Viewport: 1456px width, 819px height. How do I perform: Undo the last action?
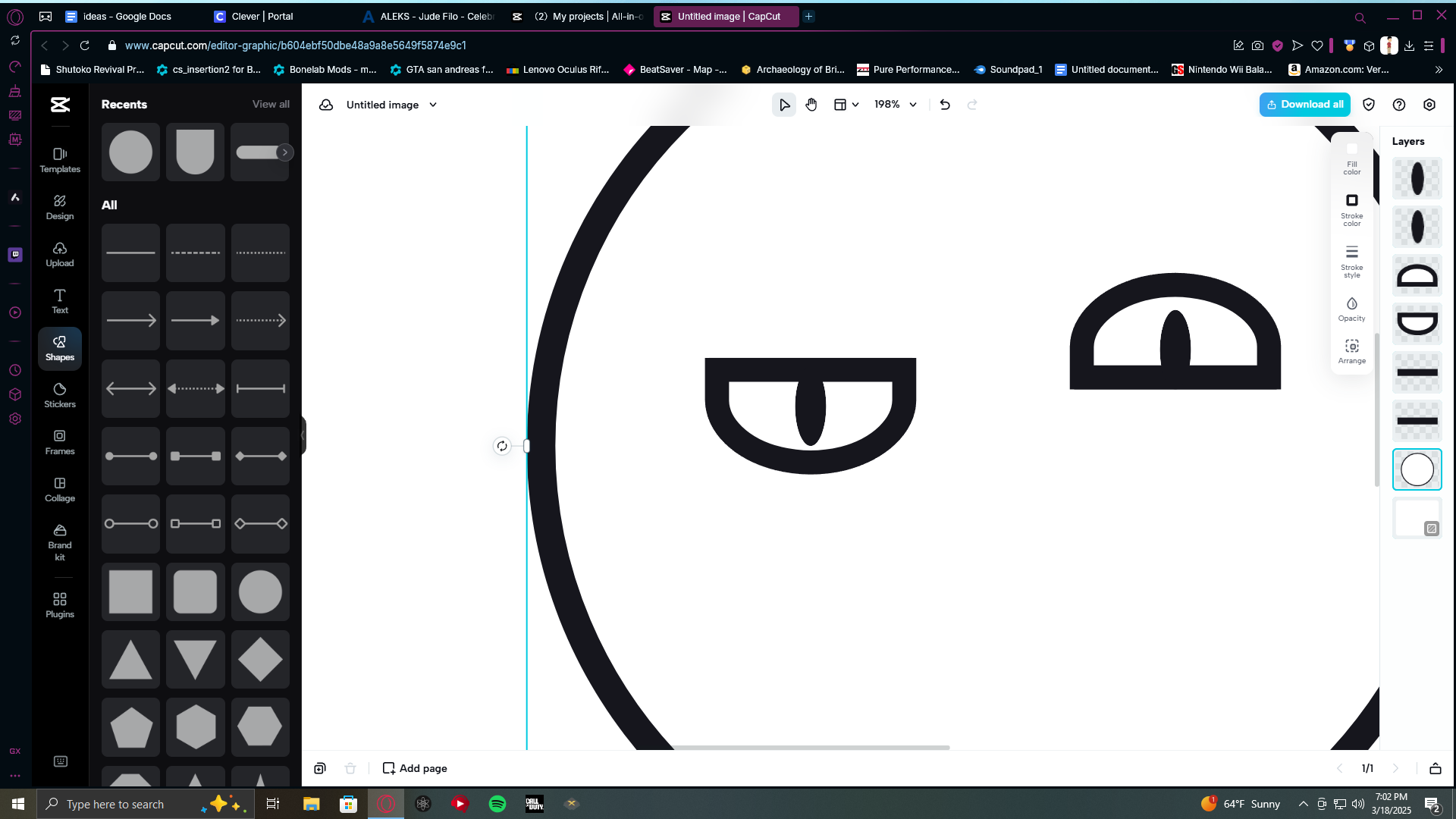click(945, 105)
